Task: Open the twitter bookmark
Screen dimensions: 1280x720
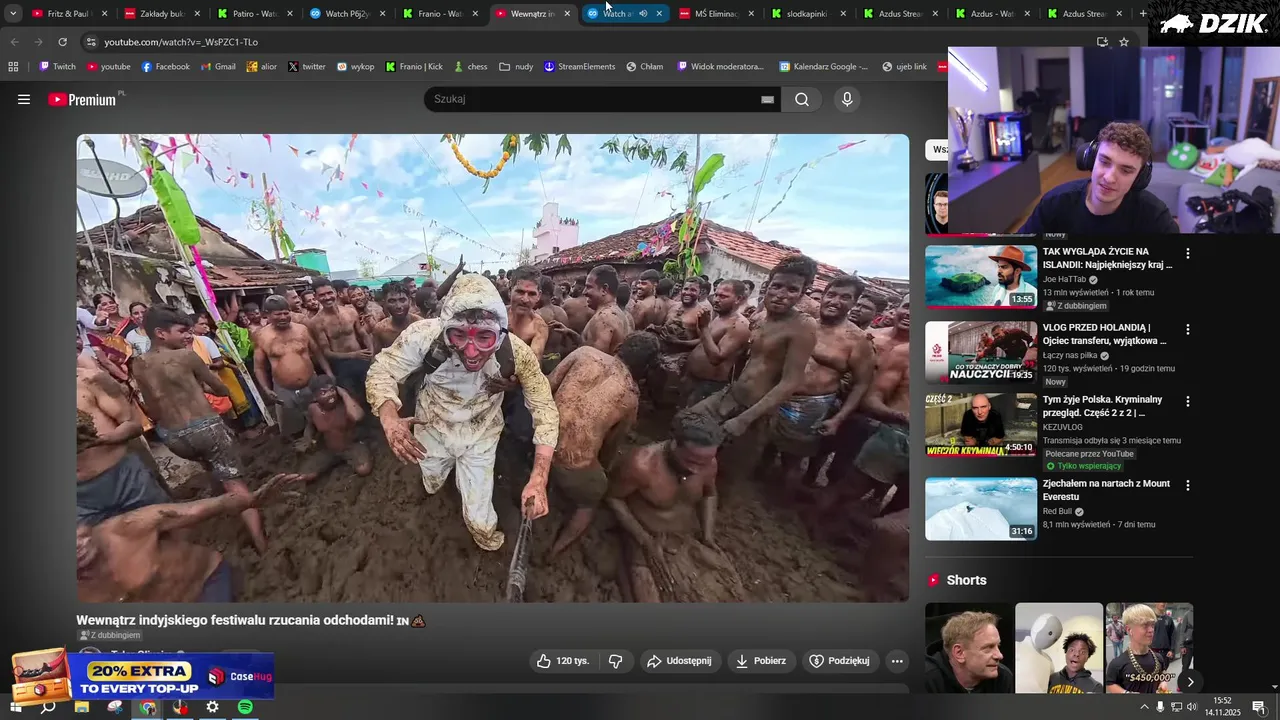Action: [307, 67]
